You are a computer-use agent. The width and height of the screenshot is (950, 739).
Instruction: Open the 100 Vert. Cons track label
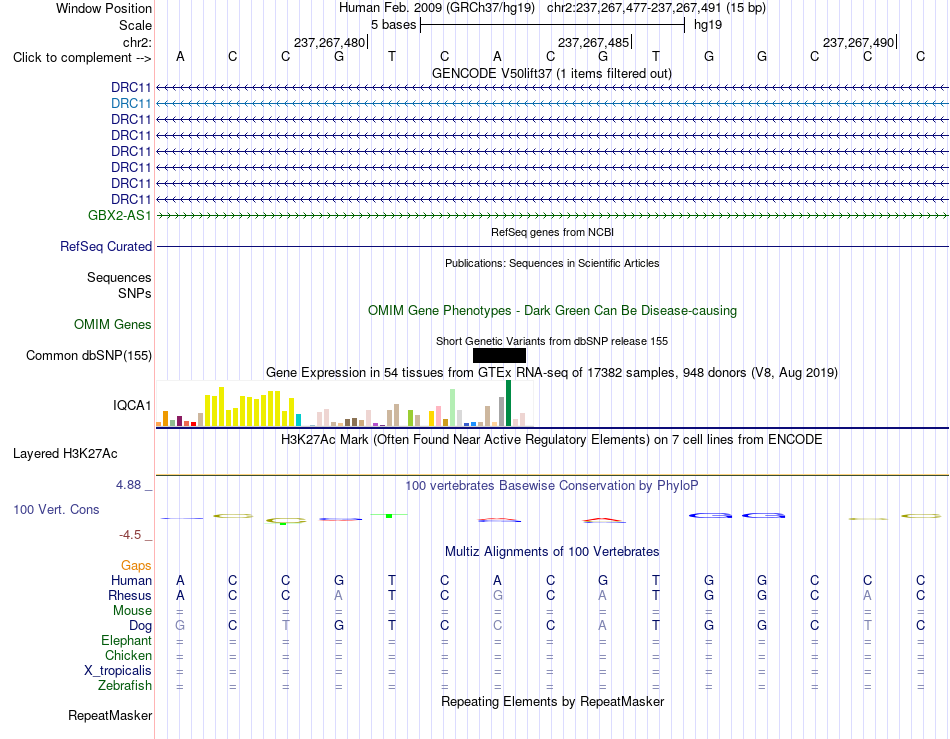[56, 509]
